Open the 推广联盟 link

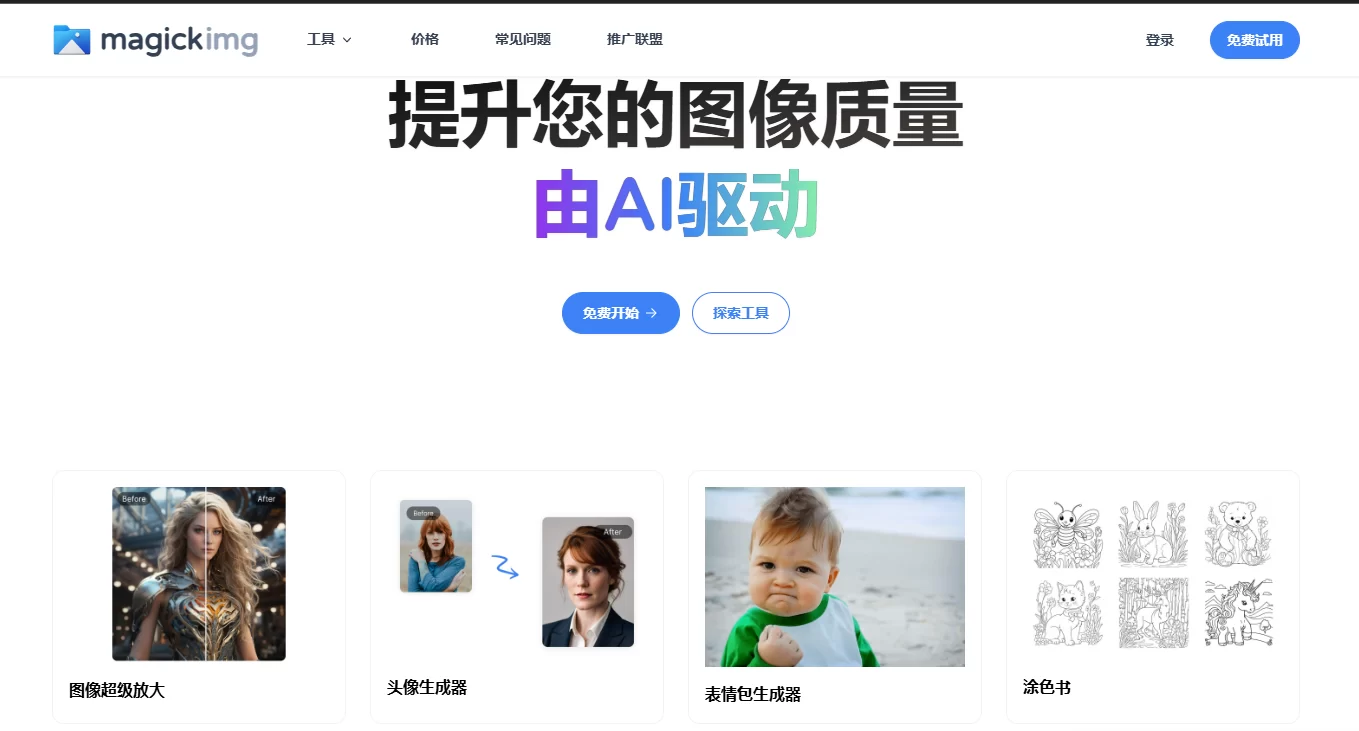(x=635, y=40)
